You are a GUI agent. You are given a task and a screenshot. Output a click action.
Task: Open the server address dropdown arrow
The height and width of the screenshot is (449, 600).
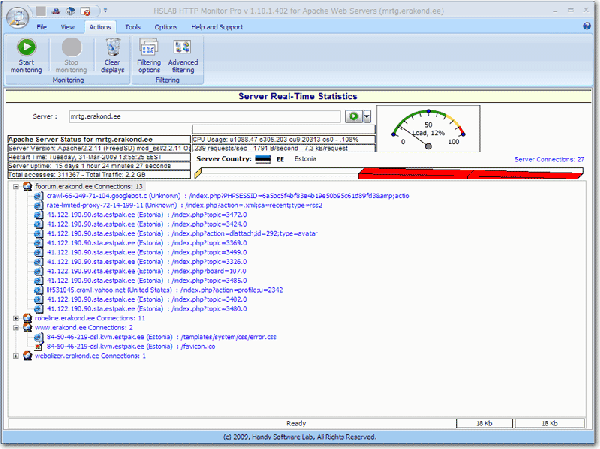point(367,117)
